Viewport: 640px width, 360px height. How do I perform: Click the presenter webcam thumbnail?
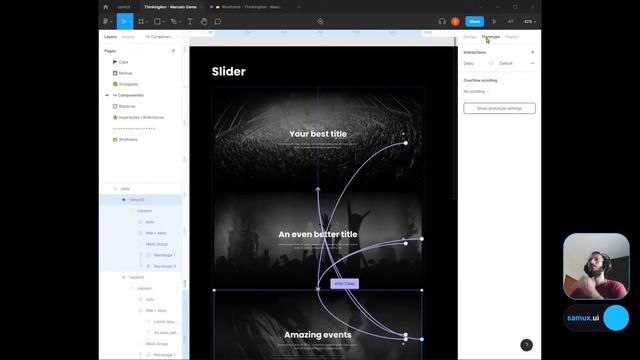pos(596,266)
